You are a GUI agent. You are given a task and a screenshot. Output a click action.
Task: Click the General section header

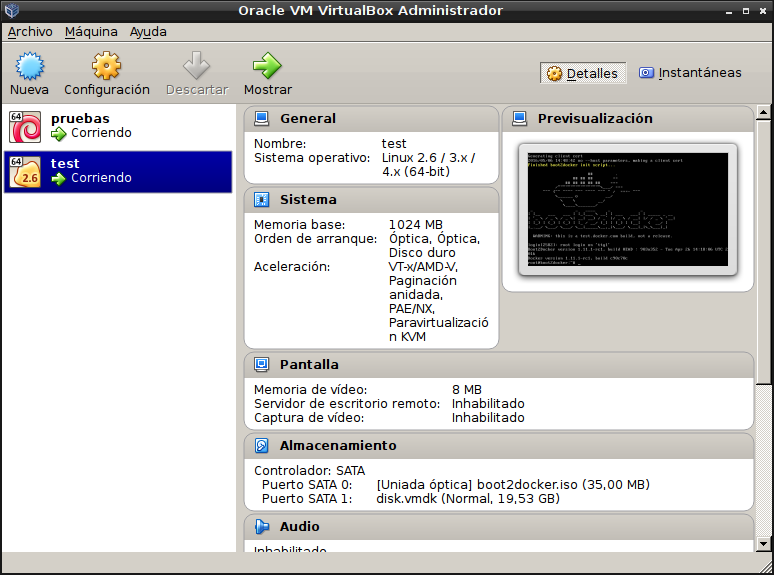click(x=308, y=119)
